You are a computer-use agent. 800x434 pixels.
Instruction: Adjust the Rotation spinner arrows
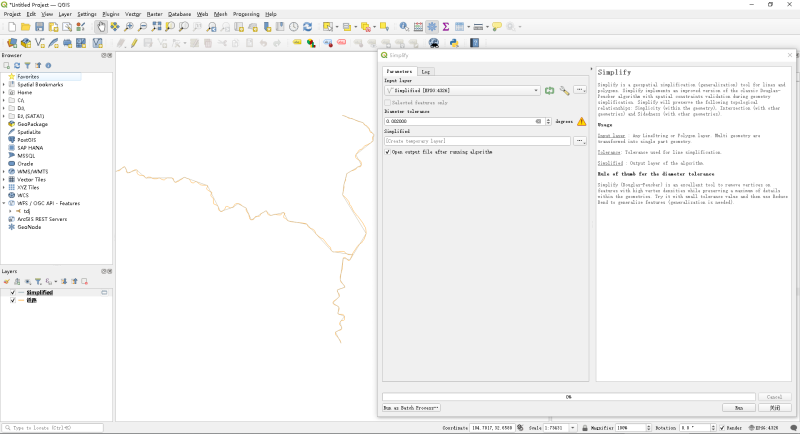[713, 428]
